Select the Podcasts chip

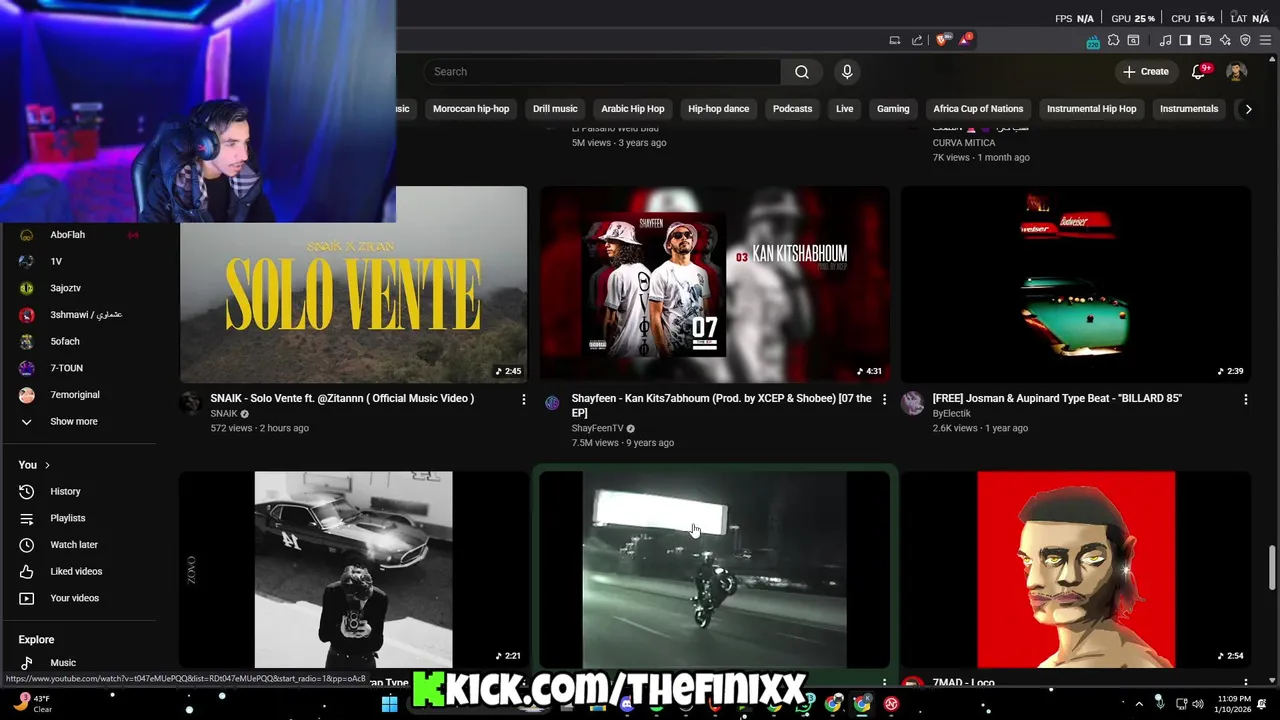(x=792, y=108)
